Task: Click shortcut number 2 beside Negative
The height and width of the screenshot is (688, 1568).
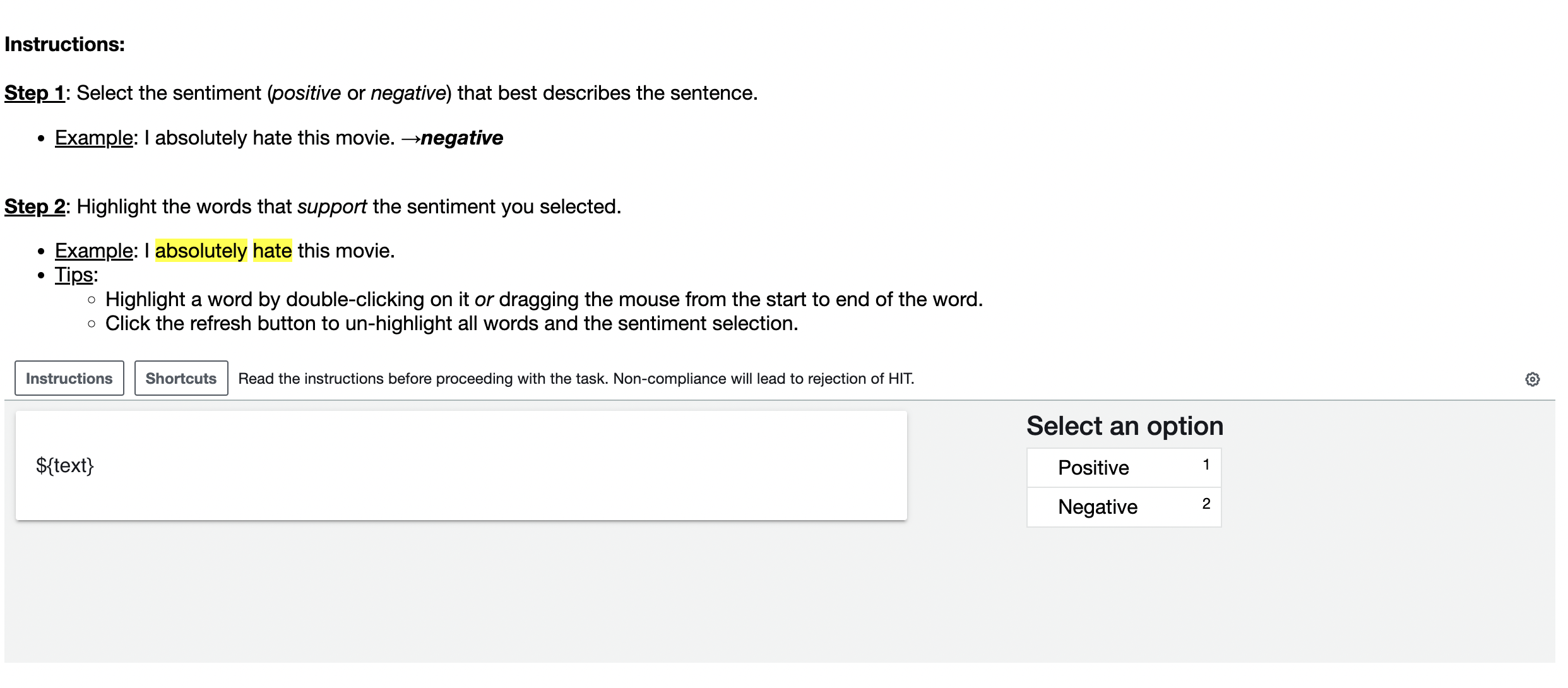Action: pos(1206,504)
